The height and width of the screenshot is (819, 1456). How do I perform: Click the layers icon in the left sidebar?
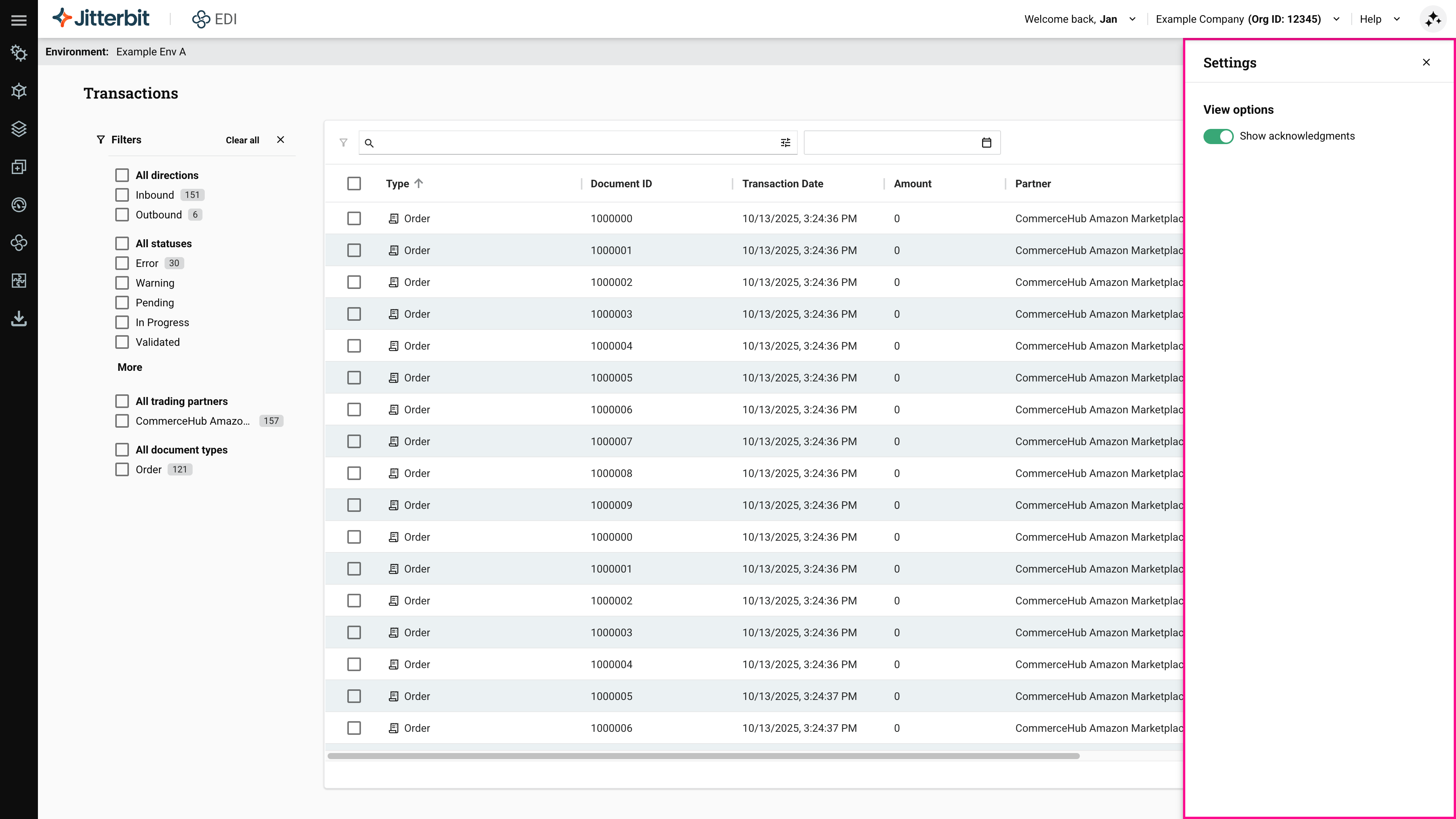point(19,129)
